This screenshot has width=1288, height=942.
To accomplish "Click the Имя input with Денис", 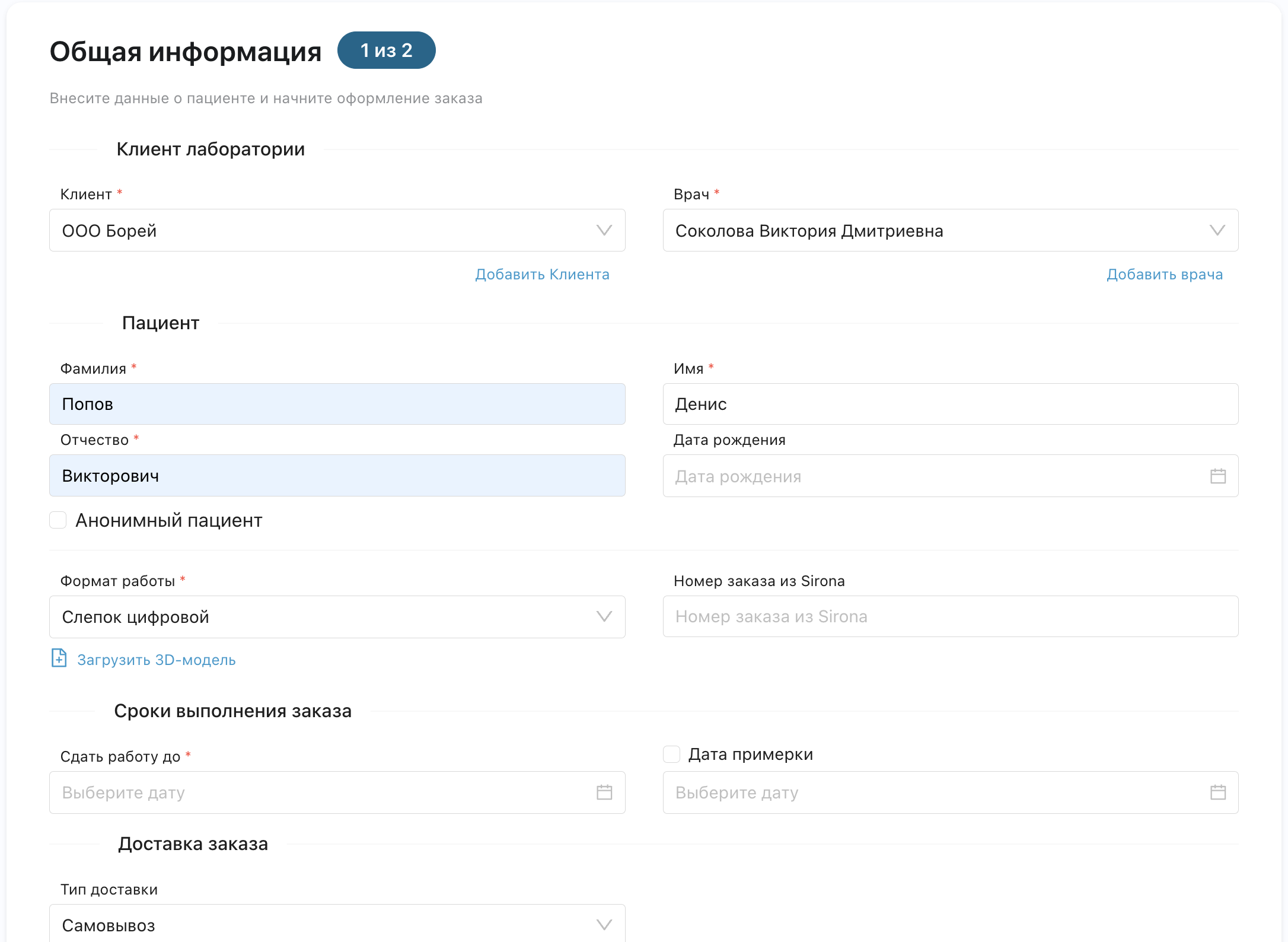I will [x=950, y=404].
